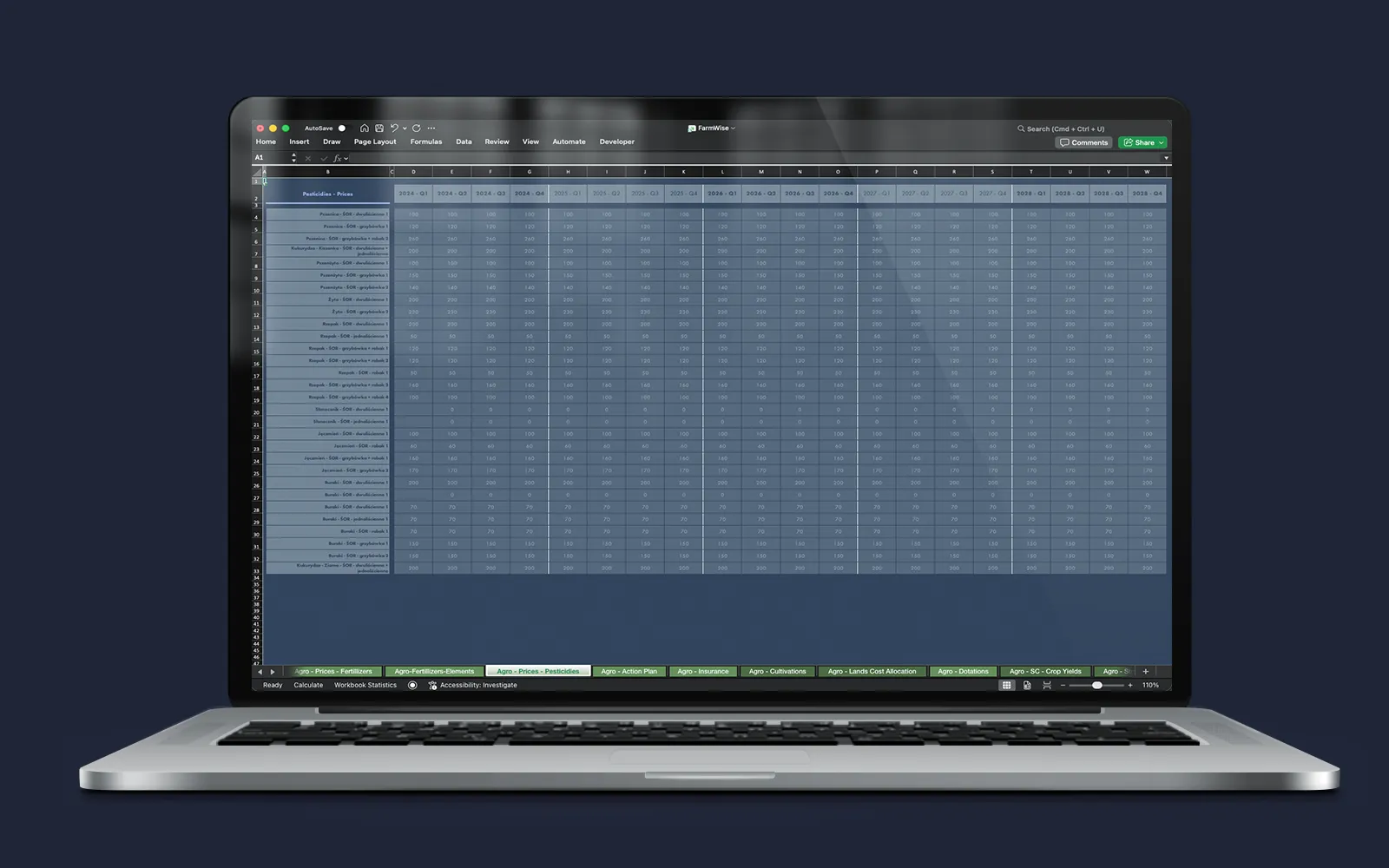Switch to Page Layout view icon
The width and height of the screenshot is (1389, 868).
click(x=1027, y=685)
